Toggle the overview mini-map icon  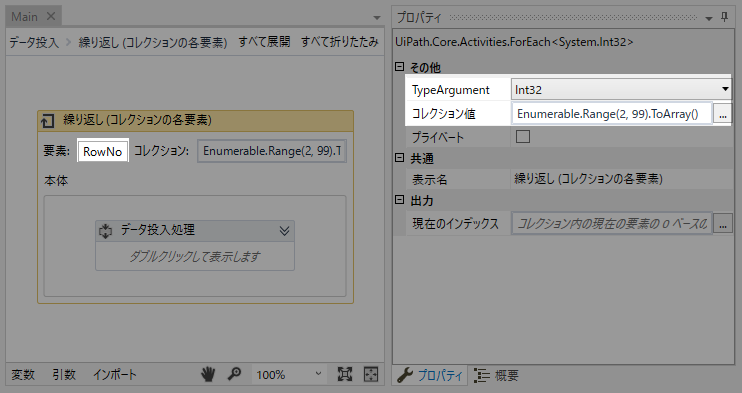pos(371,375)
